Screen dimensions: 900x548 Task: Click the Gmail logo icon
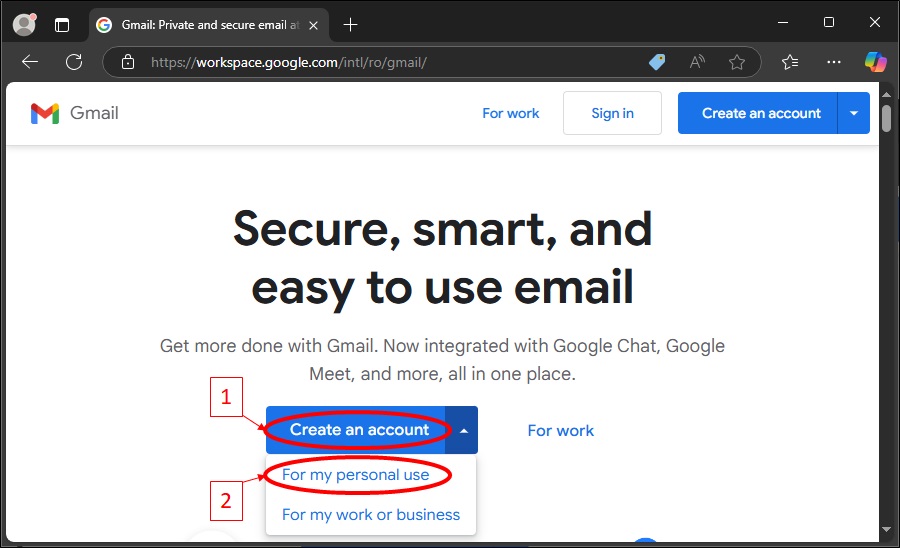coord(45,113)
